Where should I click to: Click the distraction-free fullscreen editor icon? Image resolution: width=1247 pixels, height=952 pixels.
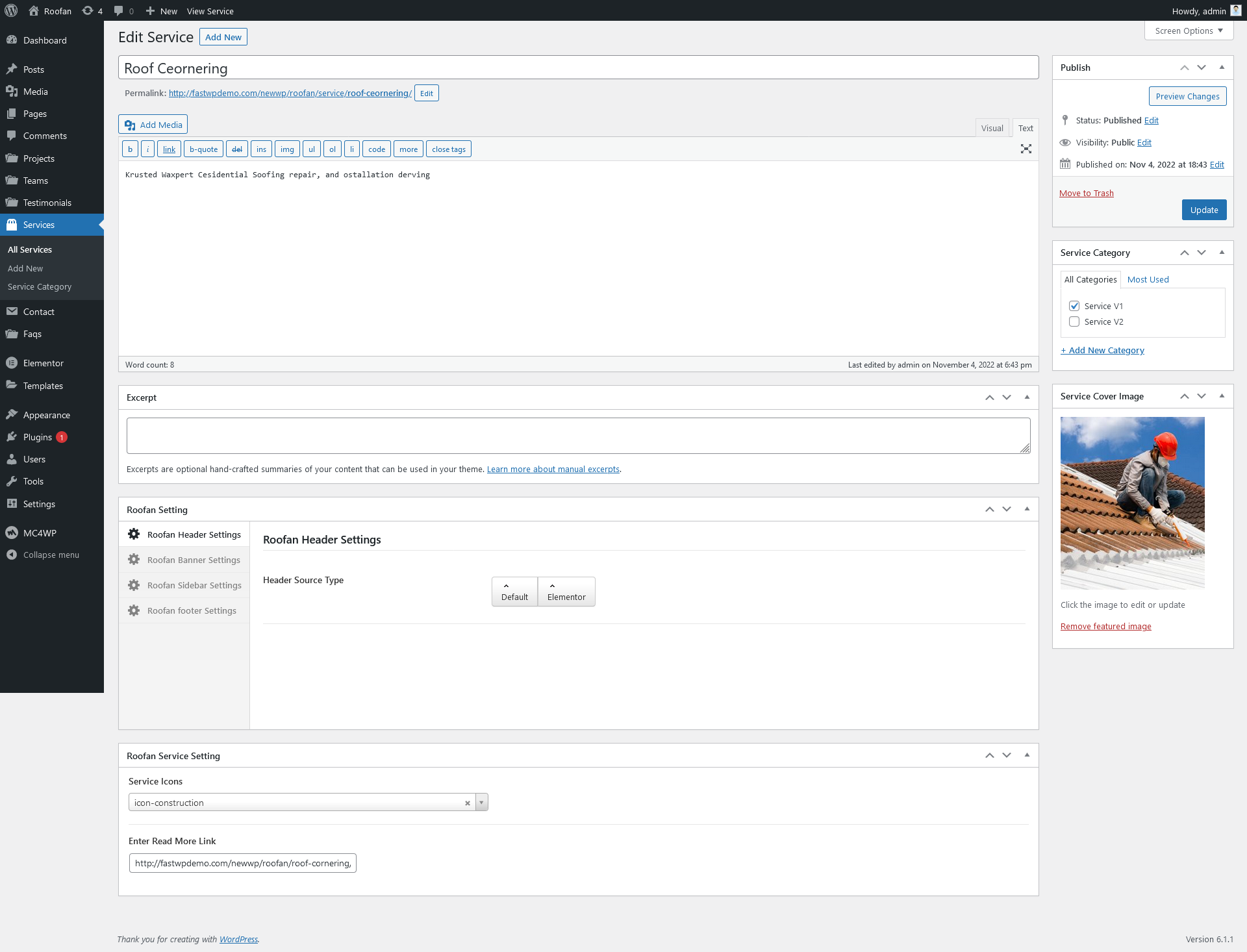click(1026, 149)
